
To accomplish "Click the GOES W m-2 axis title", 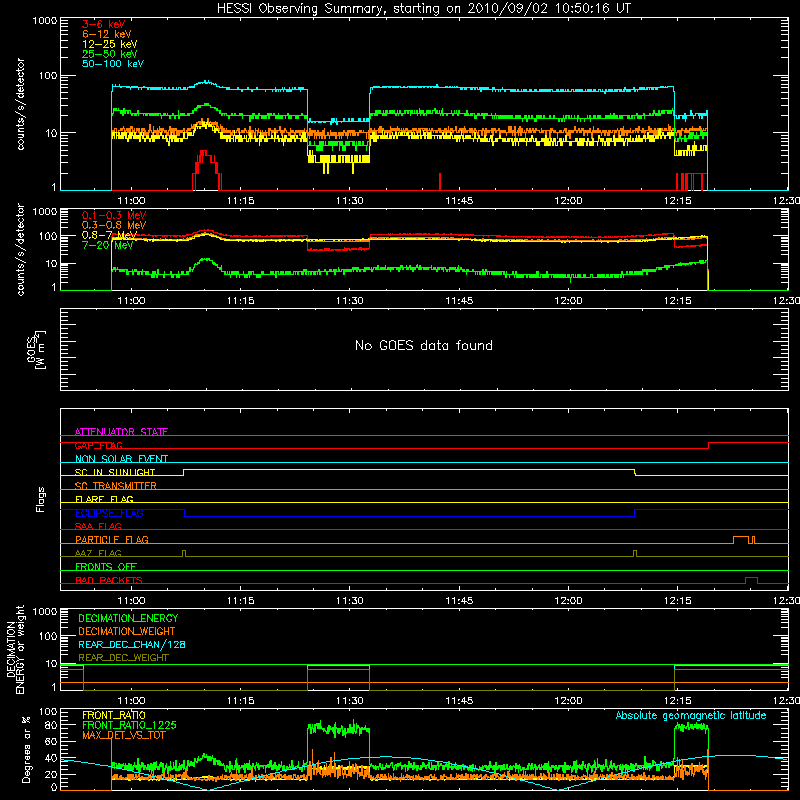I will coord(36,351).
